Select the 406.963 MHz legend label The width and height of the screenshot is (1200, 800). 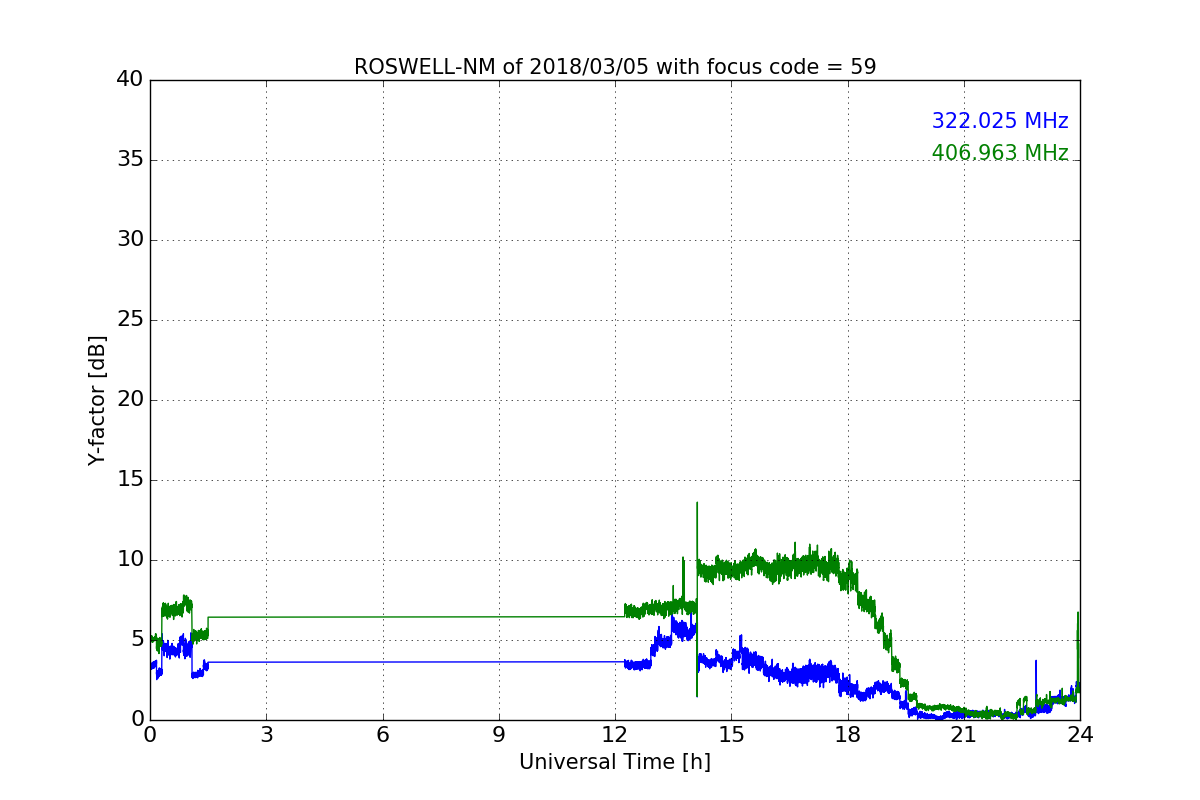pyautogui.click(x=1000, y=153)
